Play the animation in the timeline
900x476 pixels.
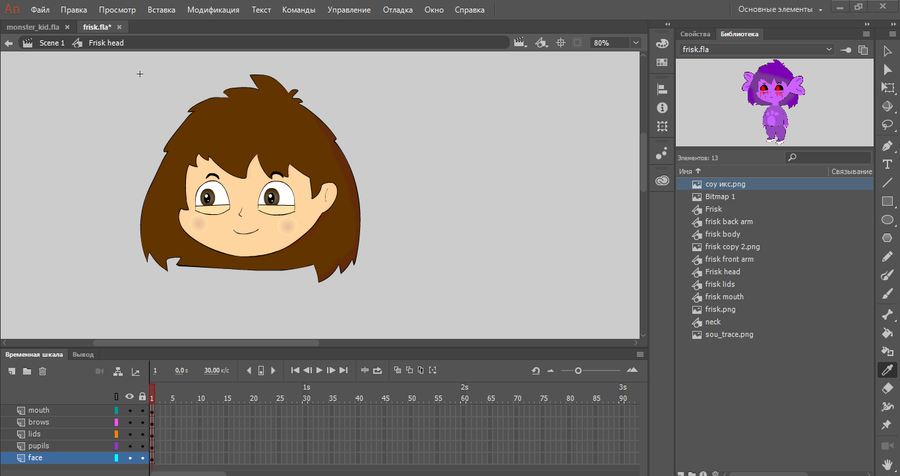click(x=321, y=371)
